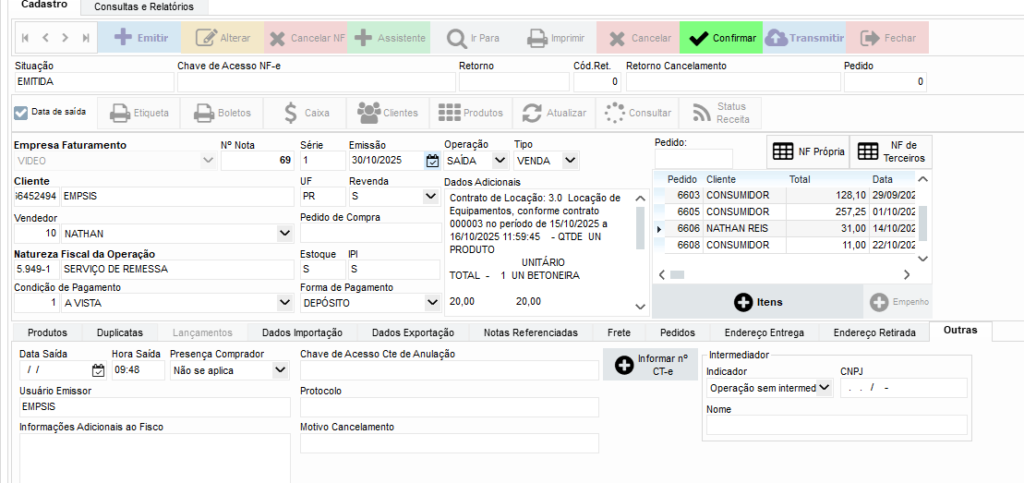Click the Atualizar refresh icon
Viewport: 1024px width, 483px height.
pos(532,112)
